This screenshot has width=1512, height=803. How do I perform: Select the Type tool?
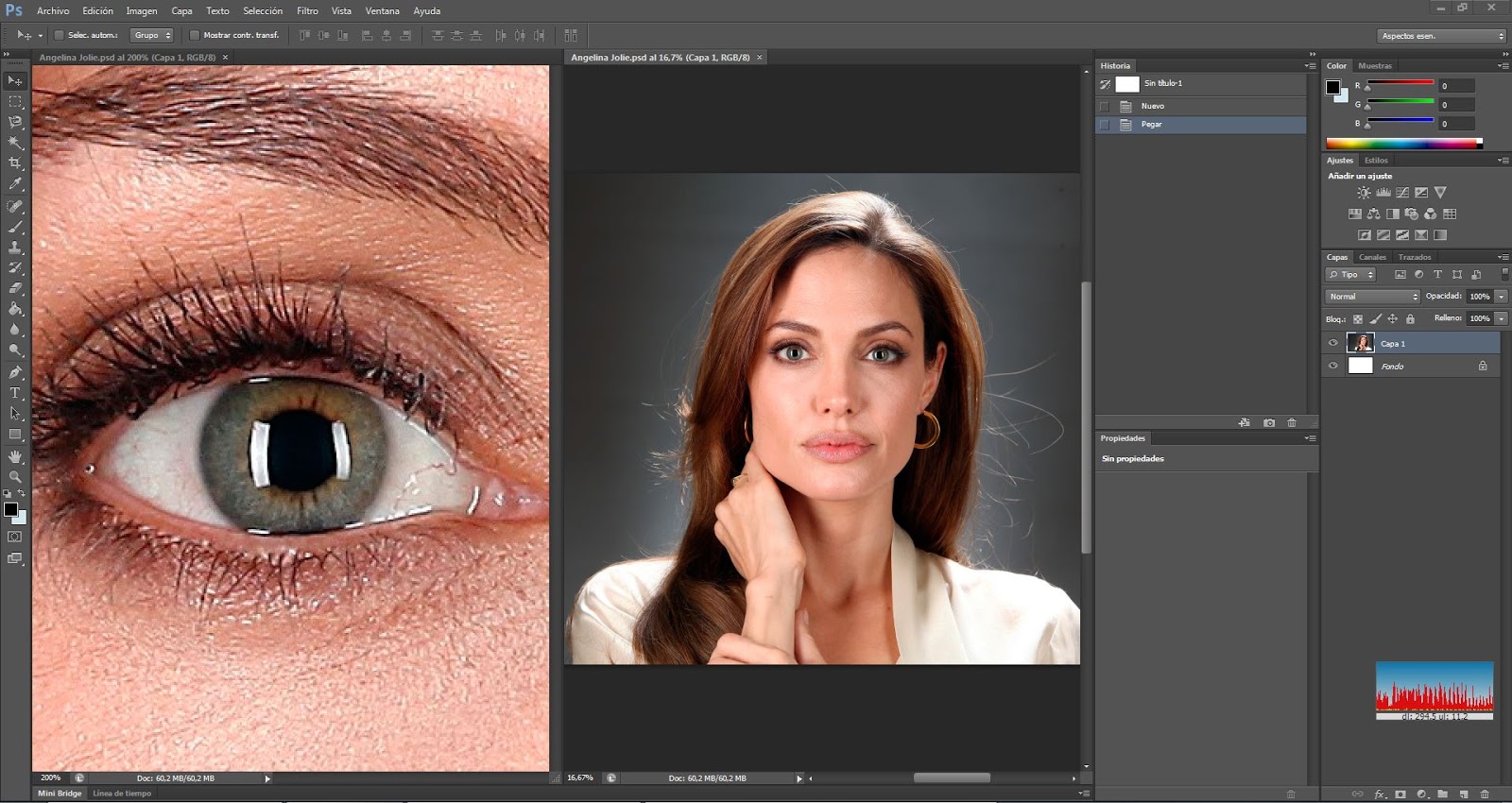pyautogui.click(x=15, y=393)
